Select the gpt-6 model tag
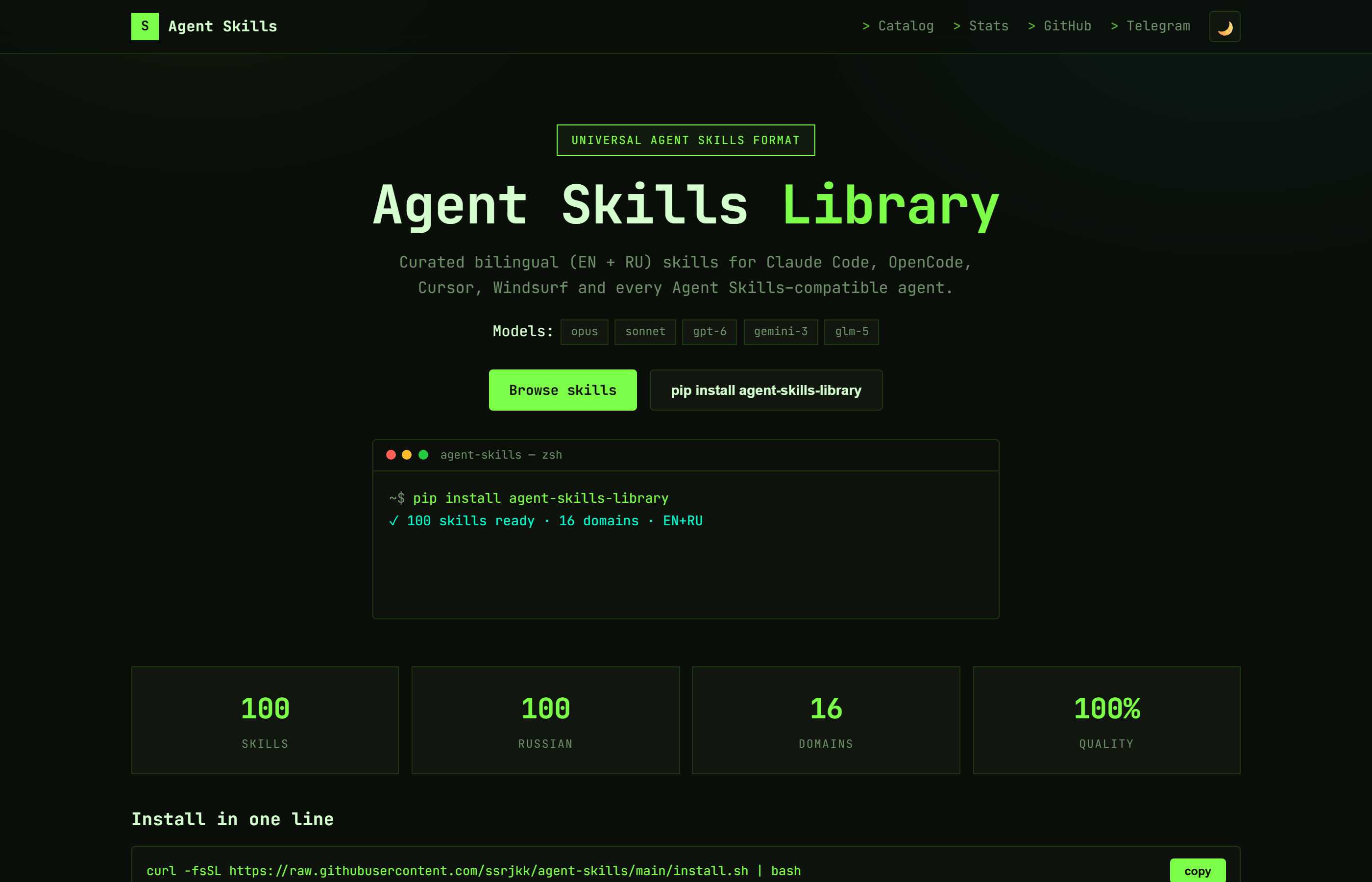Screen dimensions: 1372x882 coord(709,332)
